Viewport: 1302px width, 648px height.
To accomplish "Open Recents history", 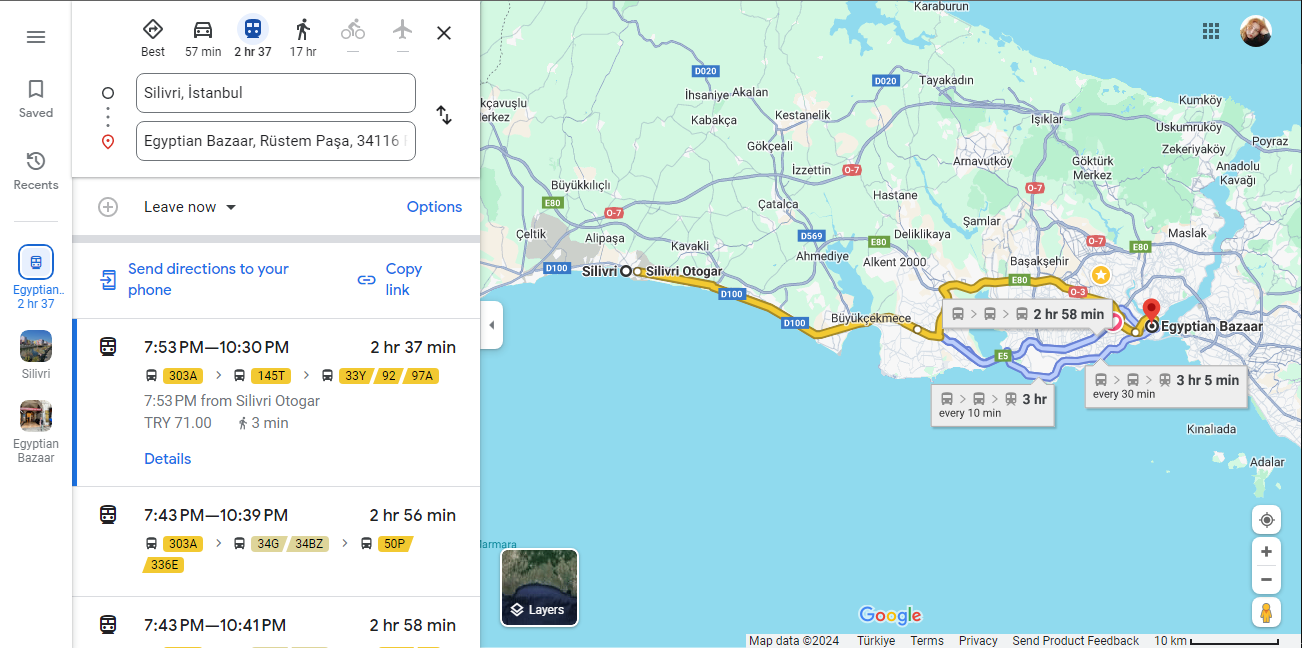I will tap(36, 171).
